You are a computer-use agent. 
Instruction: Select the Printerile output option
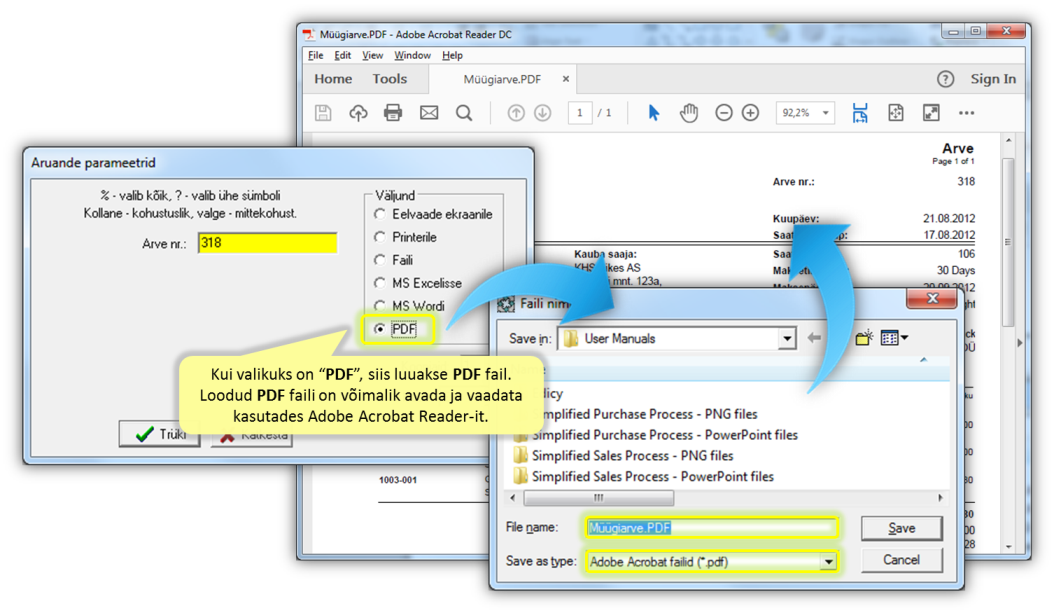380,237
